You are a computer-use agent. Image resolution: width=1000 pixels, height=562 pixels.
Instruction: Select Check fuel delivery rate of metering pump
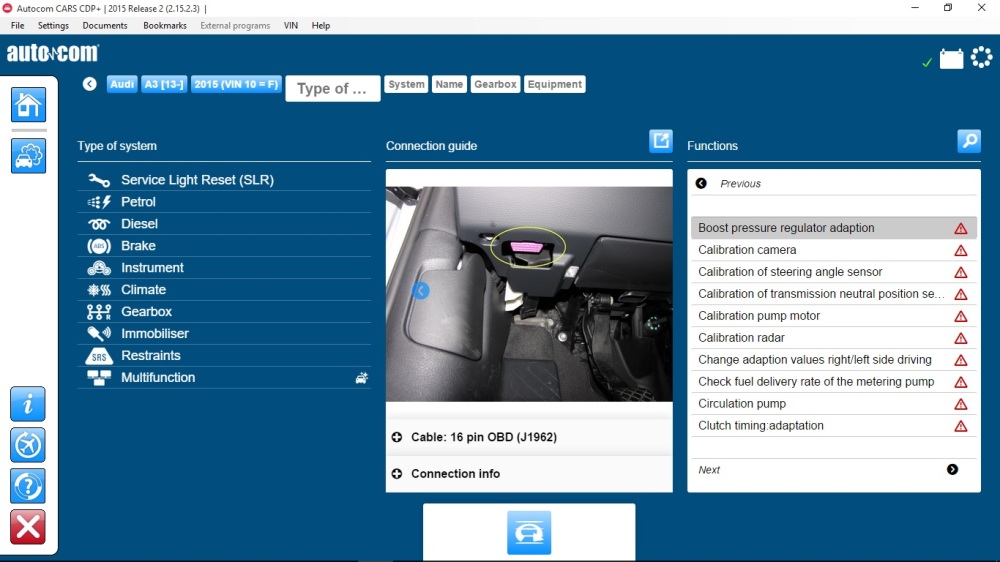coord(834,381)
